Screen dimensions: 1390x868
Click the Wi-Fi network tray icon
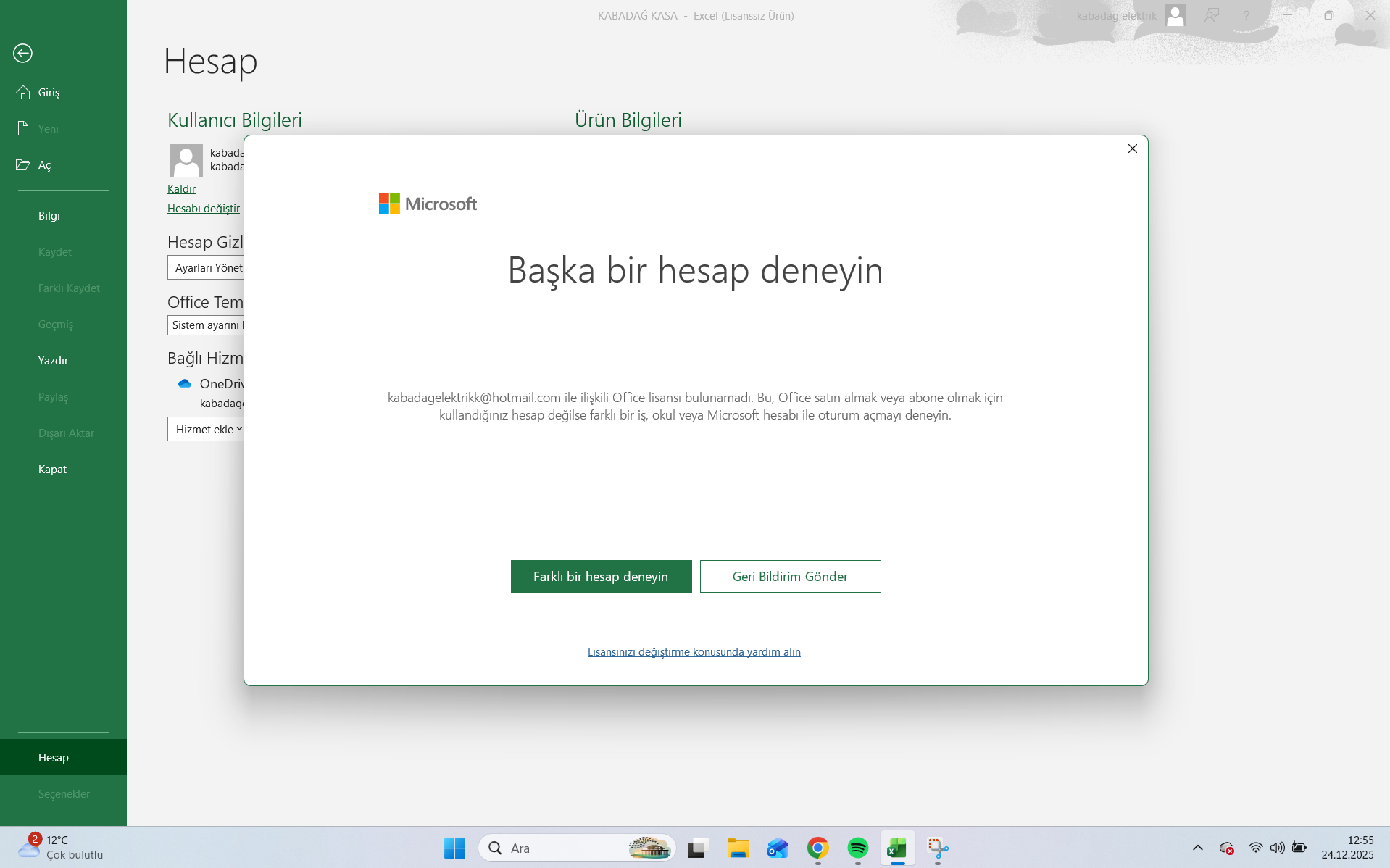click(x=1255, y=848)
